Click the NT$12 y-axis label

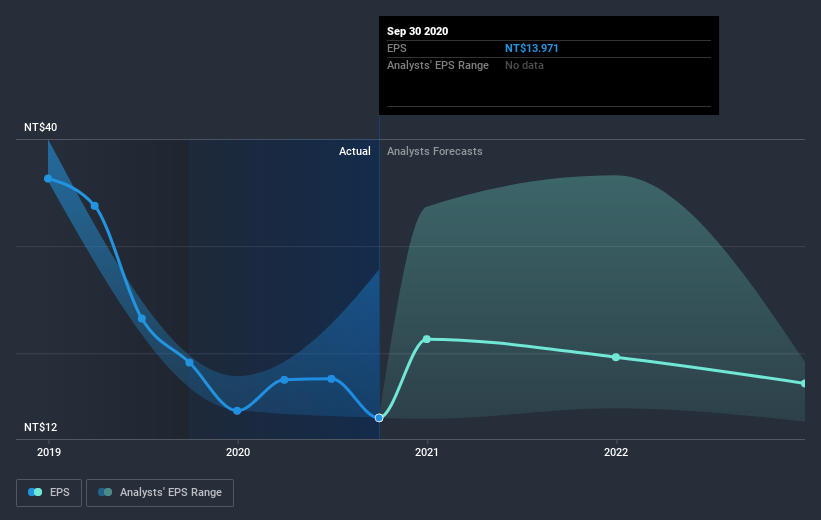pos(40,427)
